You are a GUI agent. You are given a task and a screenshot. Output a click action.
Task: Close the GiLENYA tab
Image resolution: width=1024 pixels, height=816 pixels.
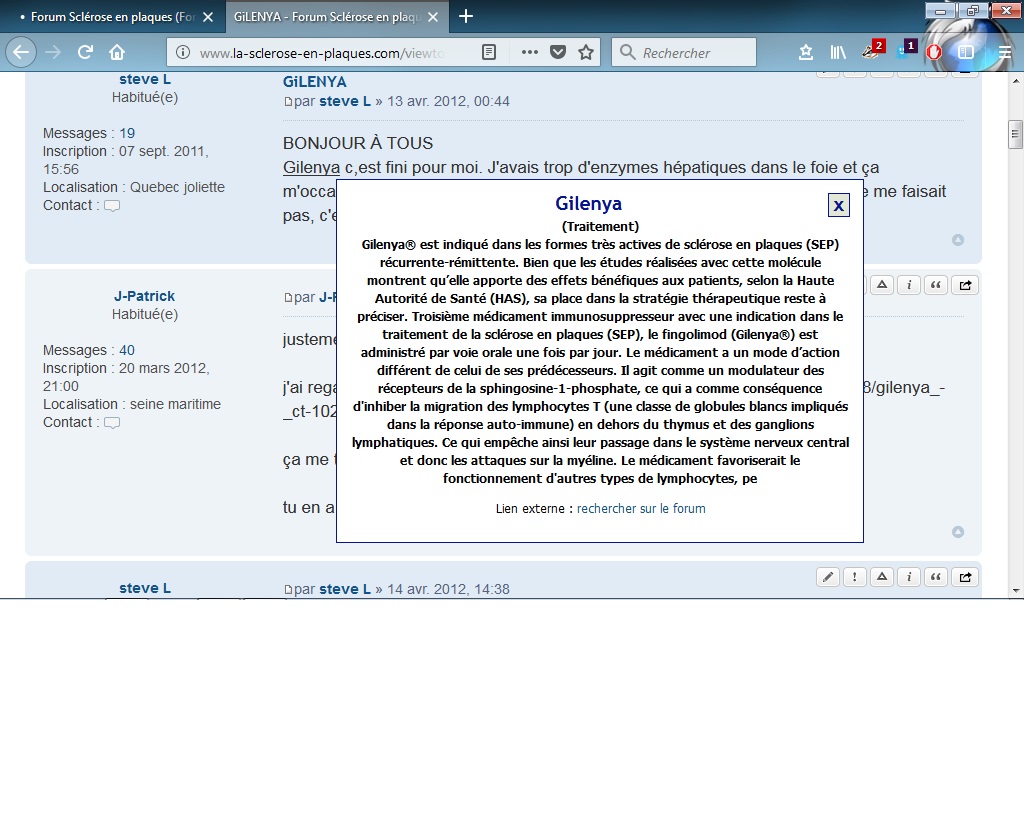pyautogui.click(x=433, y=17)
